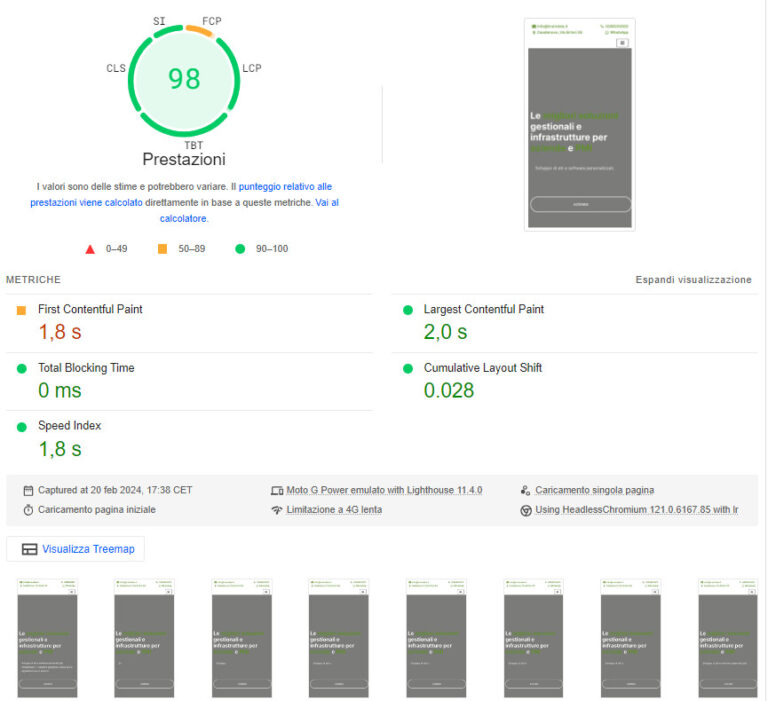This screenshot has height=701, width=768.
Task: Click the 'Visualizza Treemap' button
Action: [x=75, y=549]
